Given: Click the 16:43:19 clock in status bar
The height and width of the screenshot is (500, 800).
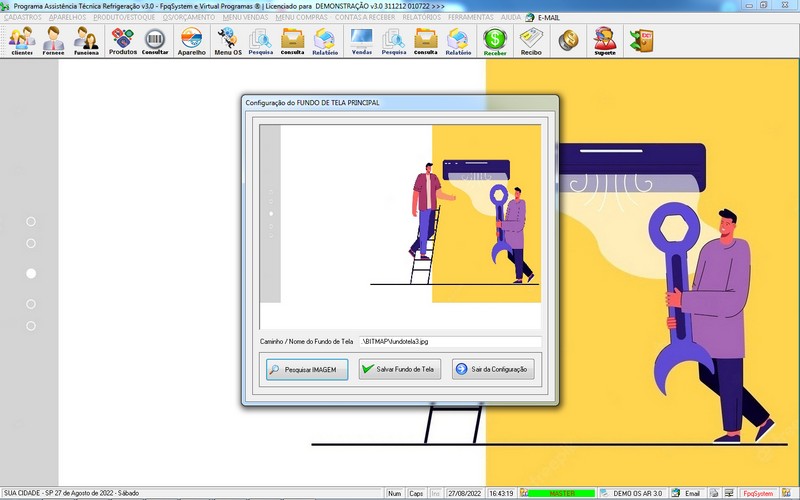Looking at the screenshot, I should [501, 493].
